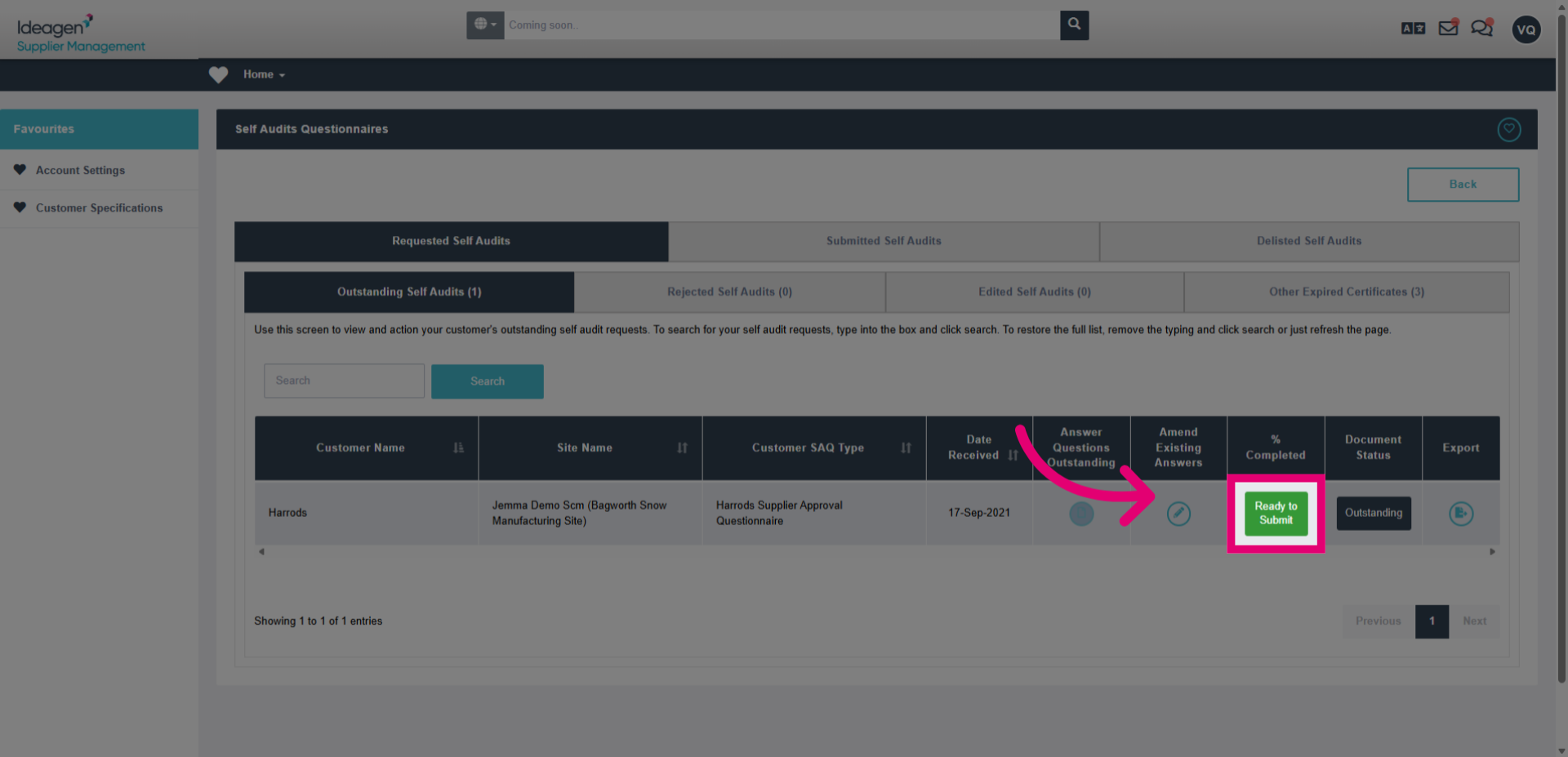Click the 17-Sep-2021 date cell
This screenshot has height=757, width=1568.
coord(979,513)
